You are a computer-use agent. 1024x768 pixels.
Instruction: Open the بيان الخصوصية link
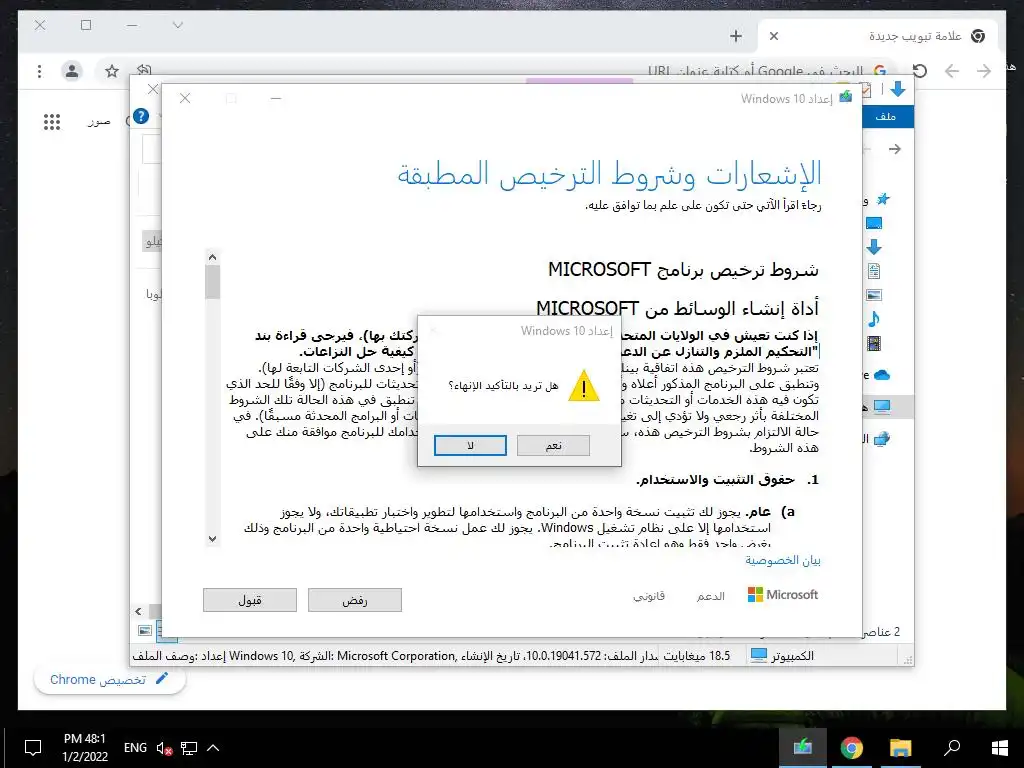[x=783, y=560]
